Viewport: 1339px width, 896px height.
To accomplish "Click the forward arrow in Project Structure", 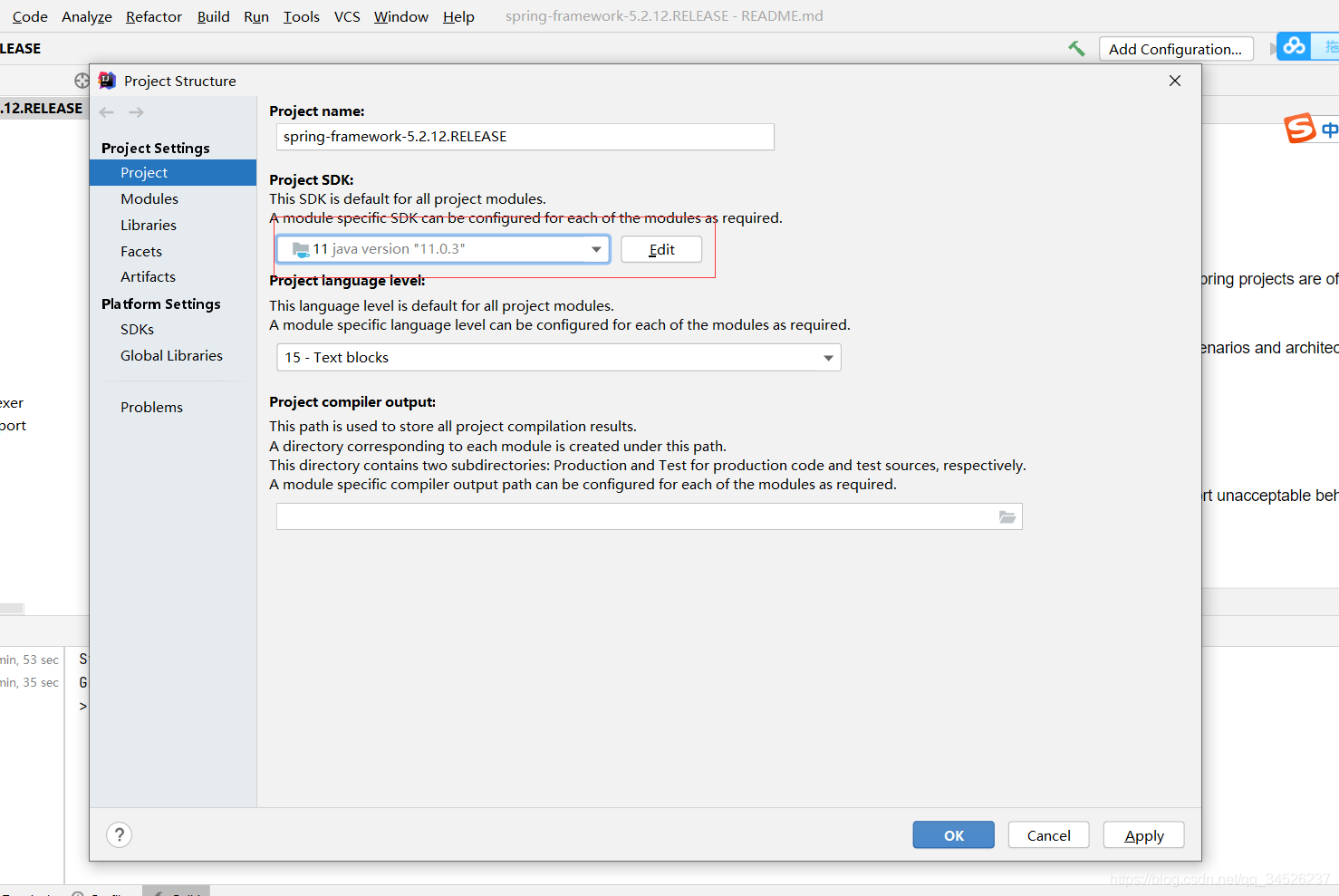I will click(136, 112).
